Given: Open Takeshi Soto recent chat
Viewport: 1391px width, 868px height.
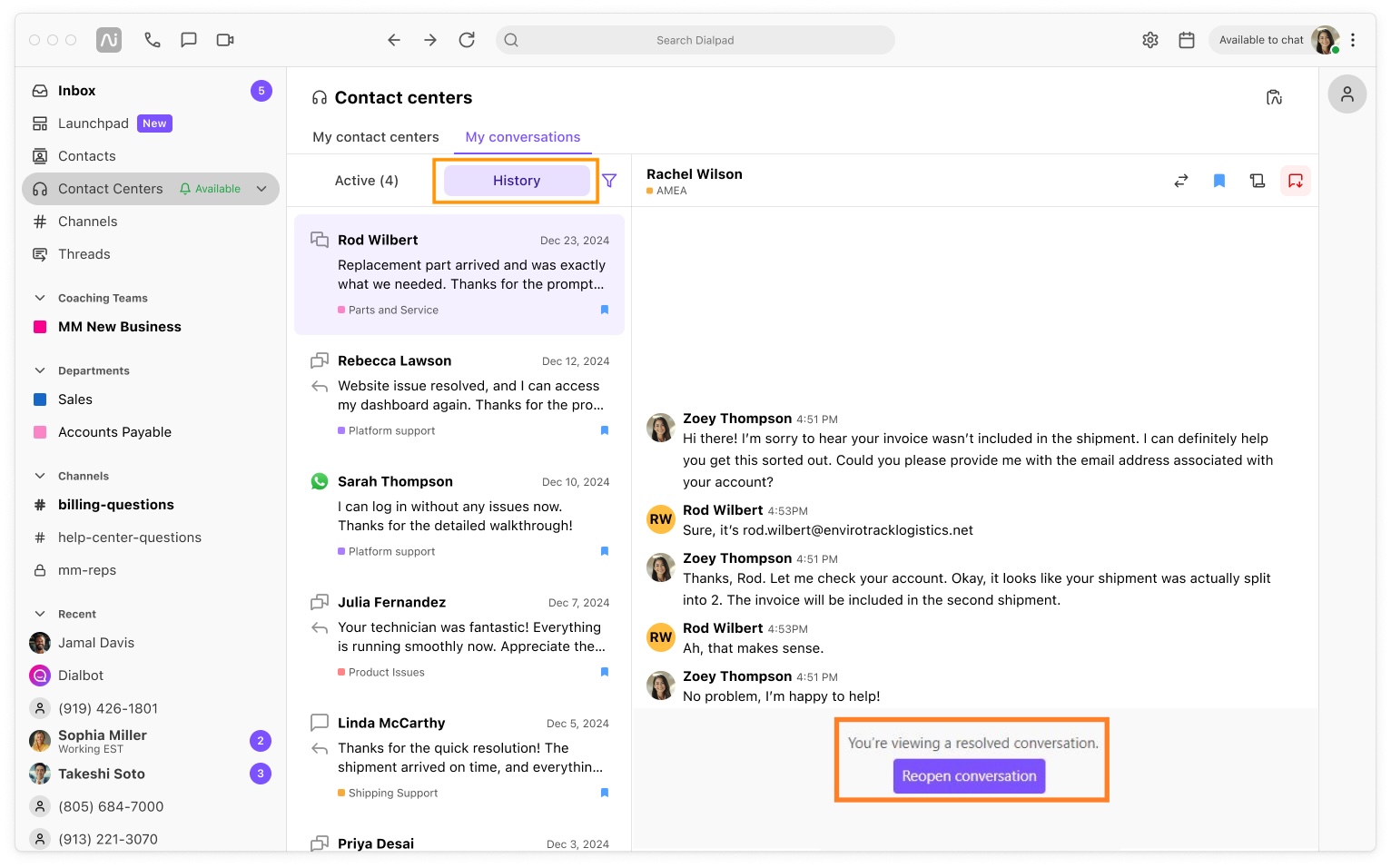Looking at the screenshot, I should pyautogui.click(x=151, y=774).
